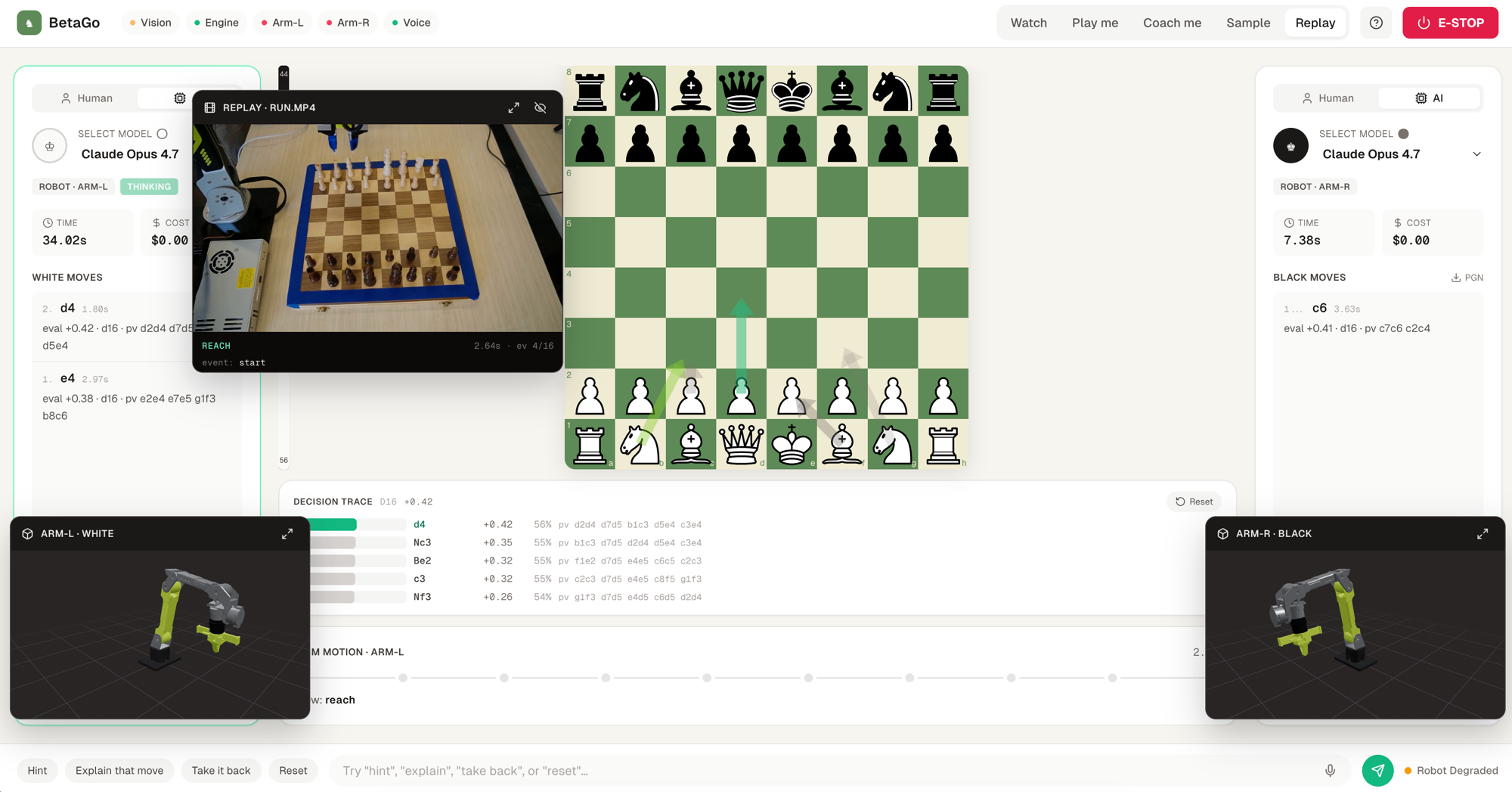Click the Engine status indicator
Screen dimensions: 1512x792
tap(216, 23)
